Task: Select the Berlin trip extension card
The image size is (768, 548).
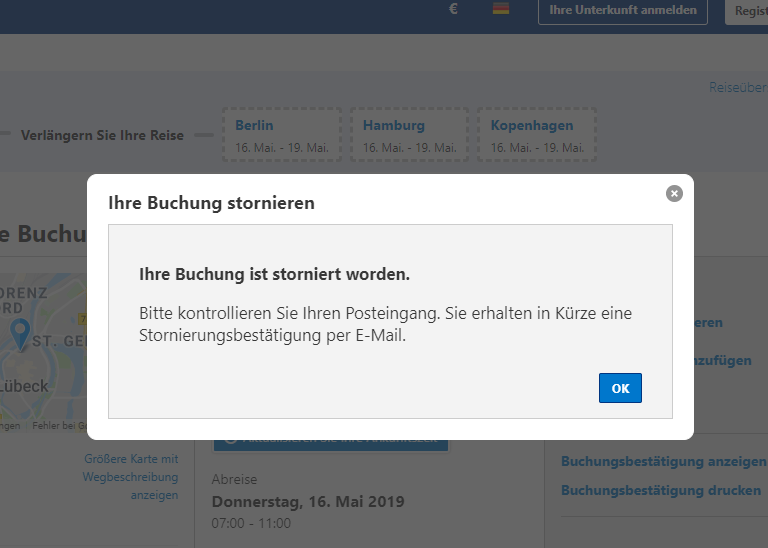Action: 282,135
